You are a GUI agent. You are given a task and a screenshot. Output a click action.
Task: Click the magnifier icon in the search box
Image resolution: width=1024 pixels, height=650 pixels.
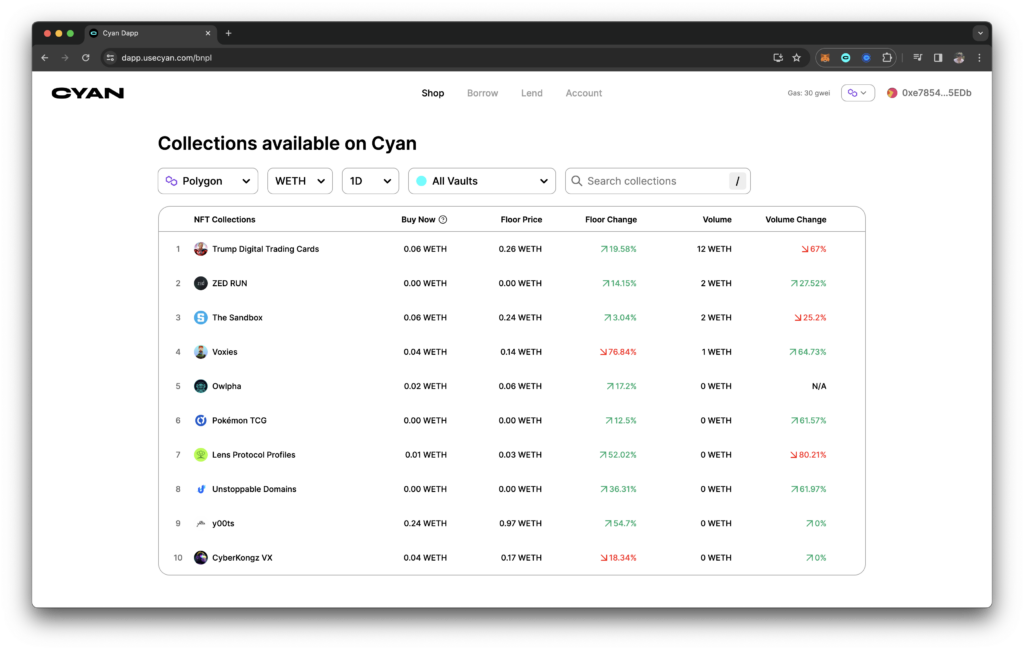point(577,181)
